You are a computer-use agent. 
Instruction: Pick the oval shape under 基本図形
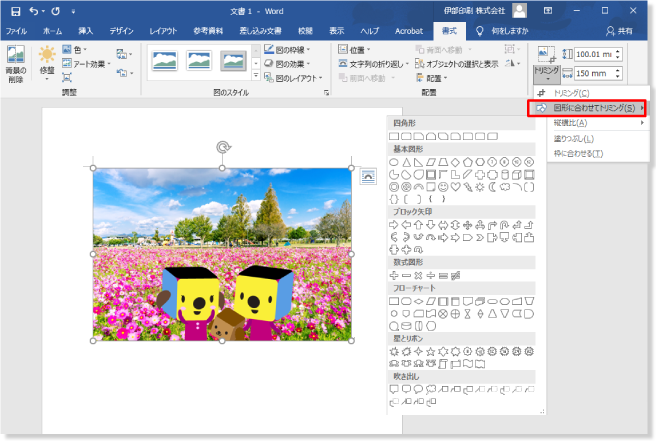(394, 162)
